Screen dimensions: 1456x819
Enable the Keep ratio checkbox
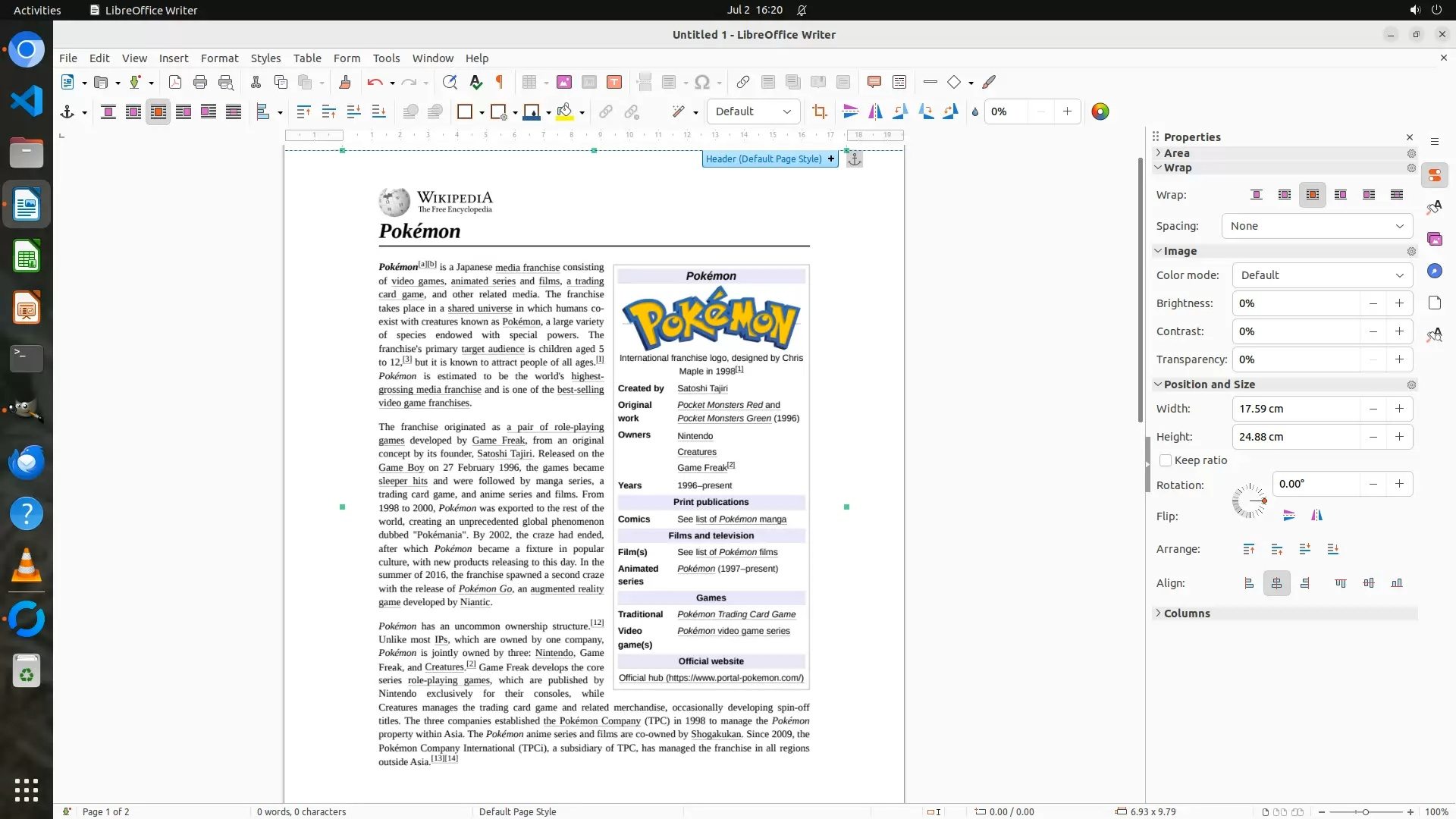(1166, 460)
